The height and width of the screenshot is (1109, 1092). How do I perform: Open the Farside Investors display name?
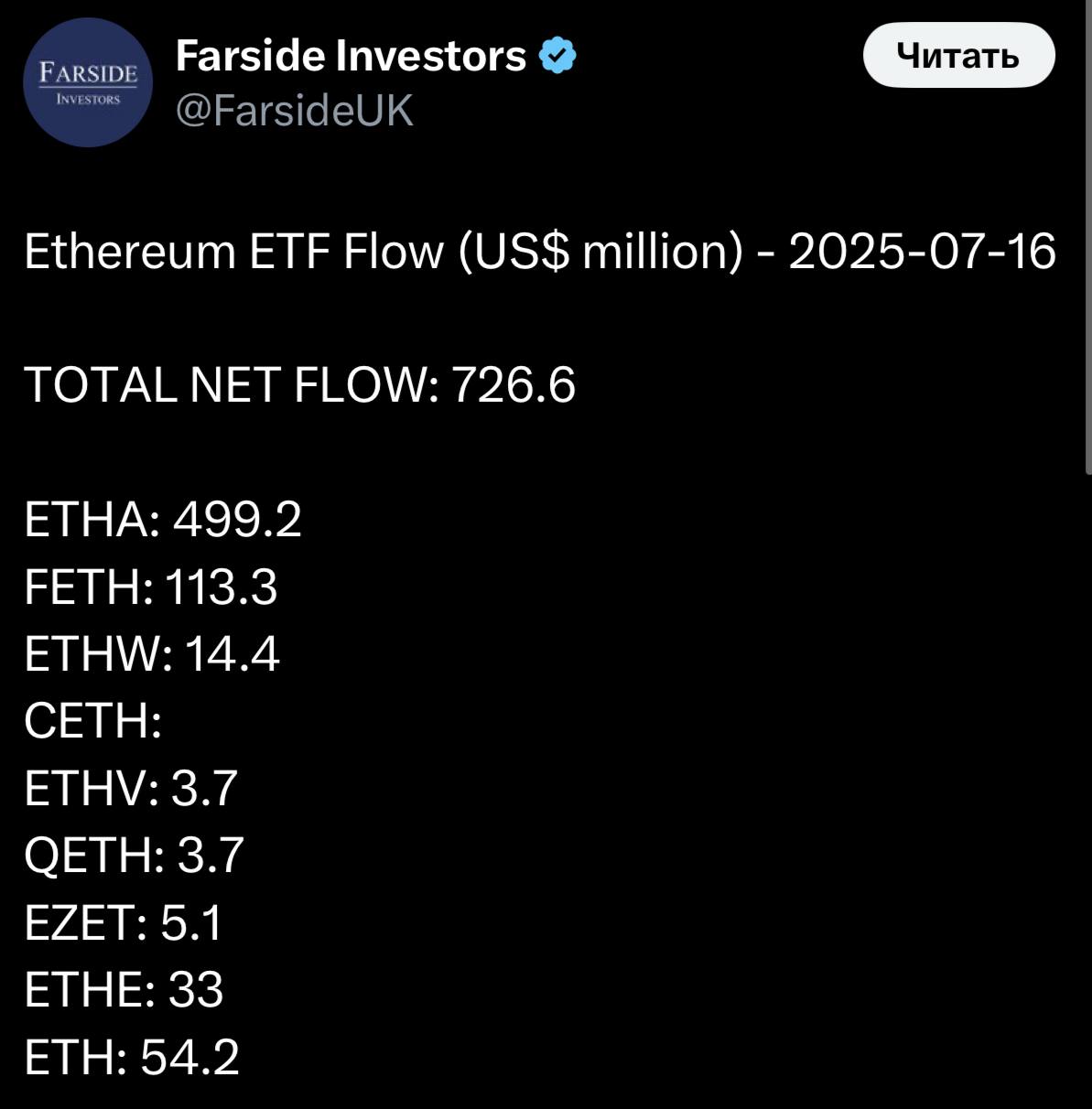point(351,56)
